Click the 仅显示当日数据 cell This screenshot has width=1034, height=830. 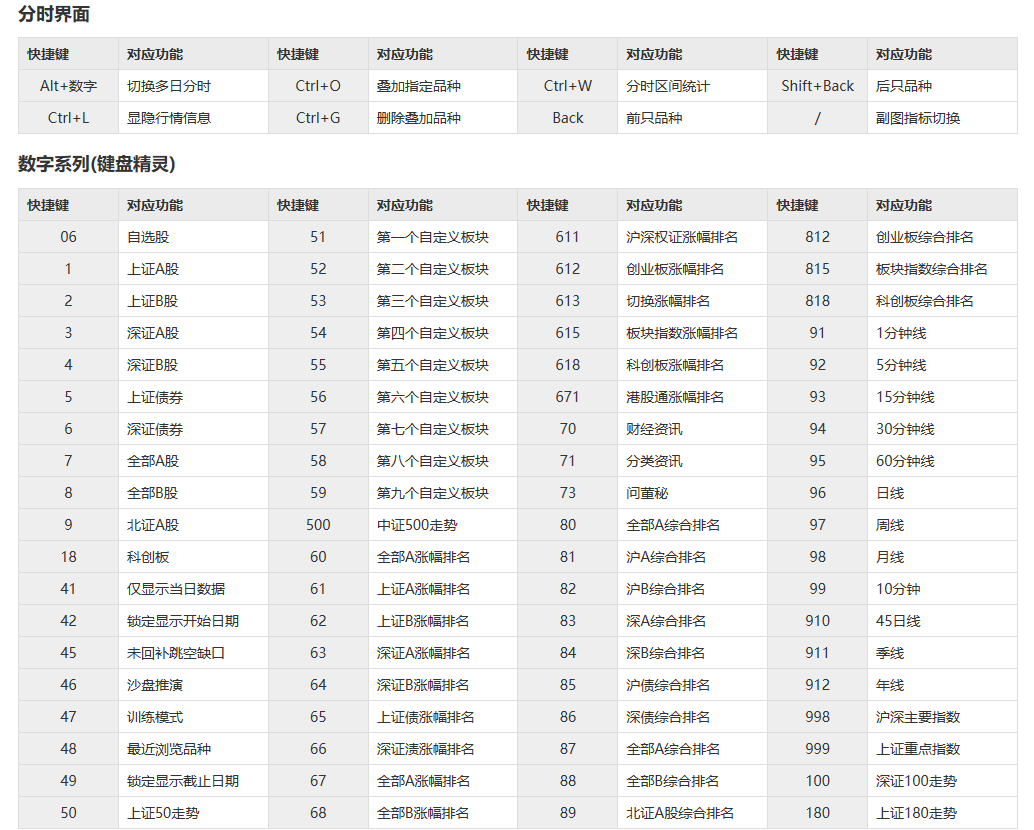tap(193, 589)
